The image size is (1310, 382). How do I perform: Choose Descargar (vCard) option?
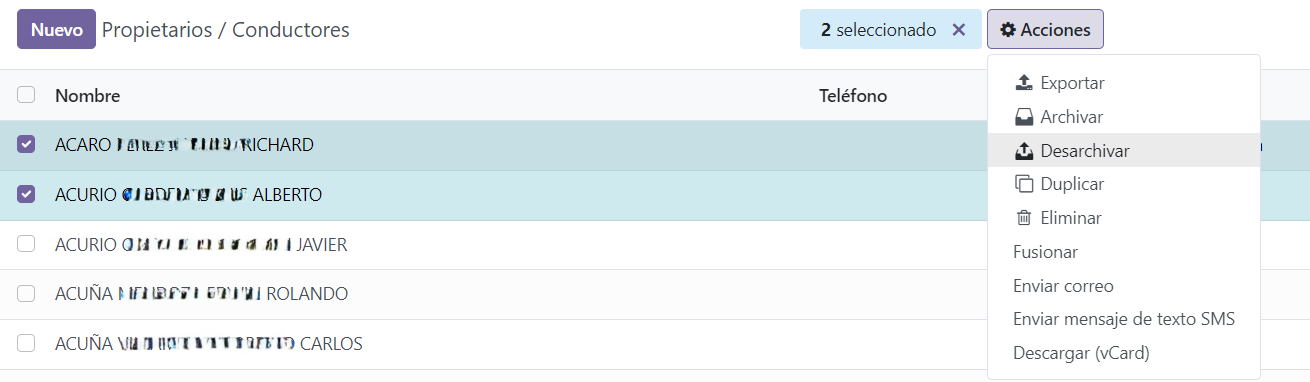[1081, 353]
